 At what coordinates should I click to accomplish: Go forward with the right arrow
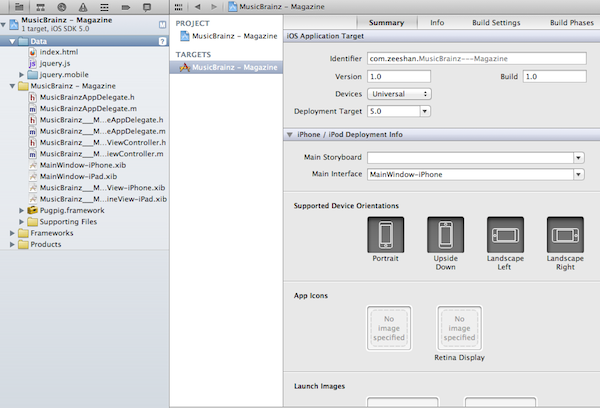pyautogui.click(x=214, y=7)
